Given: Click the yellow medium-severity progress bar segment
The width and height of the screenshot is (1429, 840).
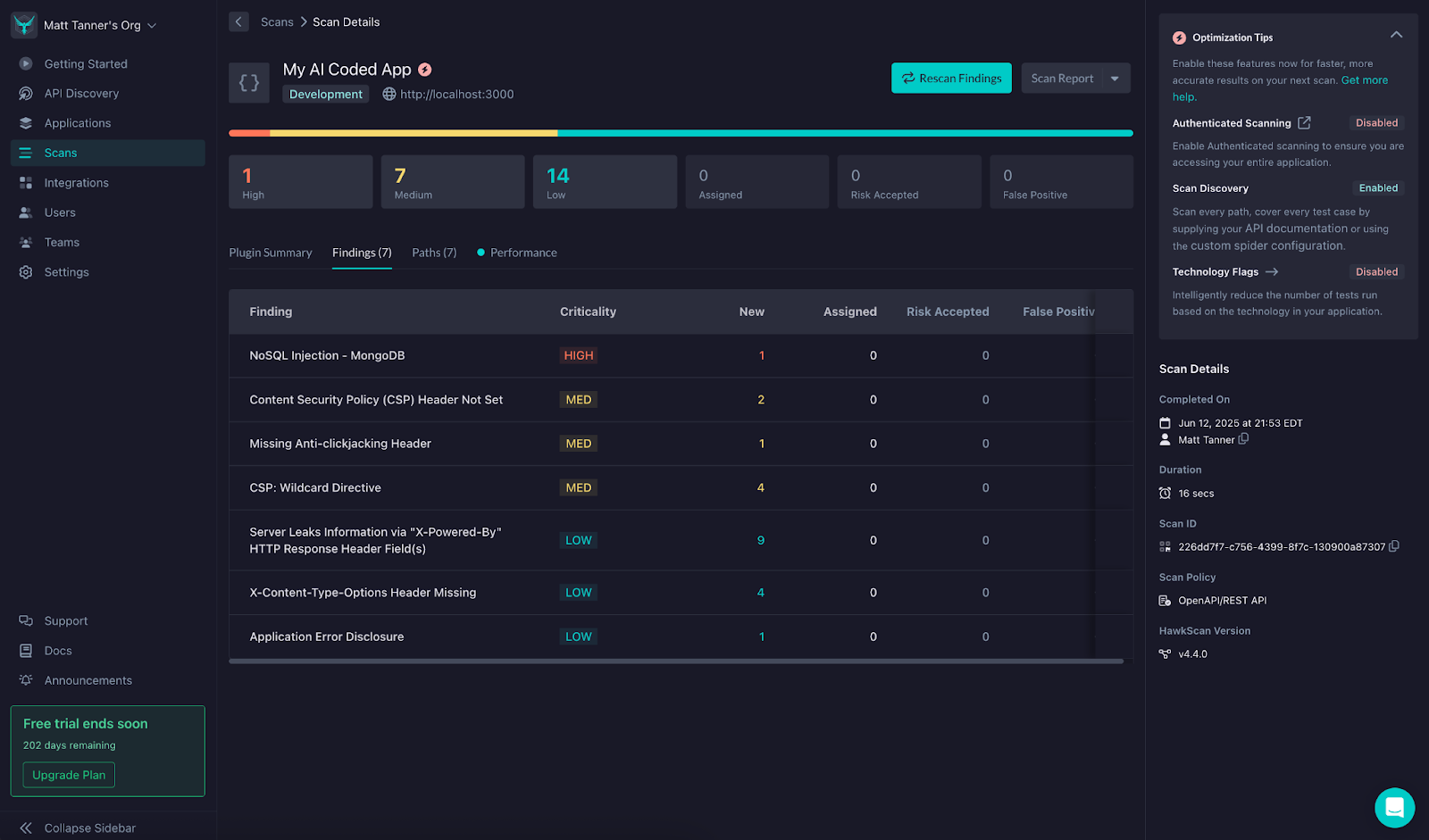Looking at the screenshot, I should point(414,133).
